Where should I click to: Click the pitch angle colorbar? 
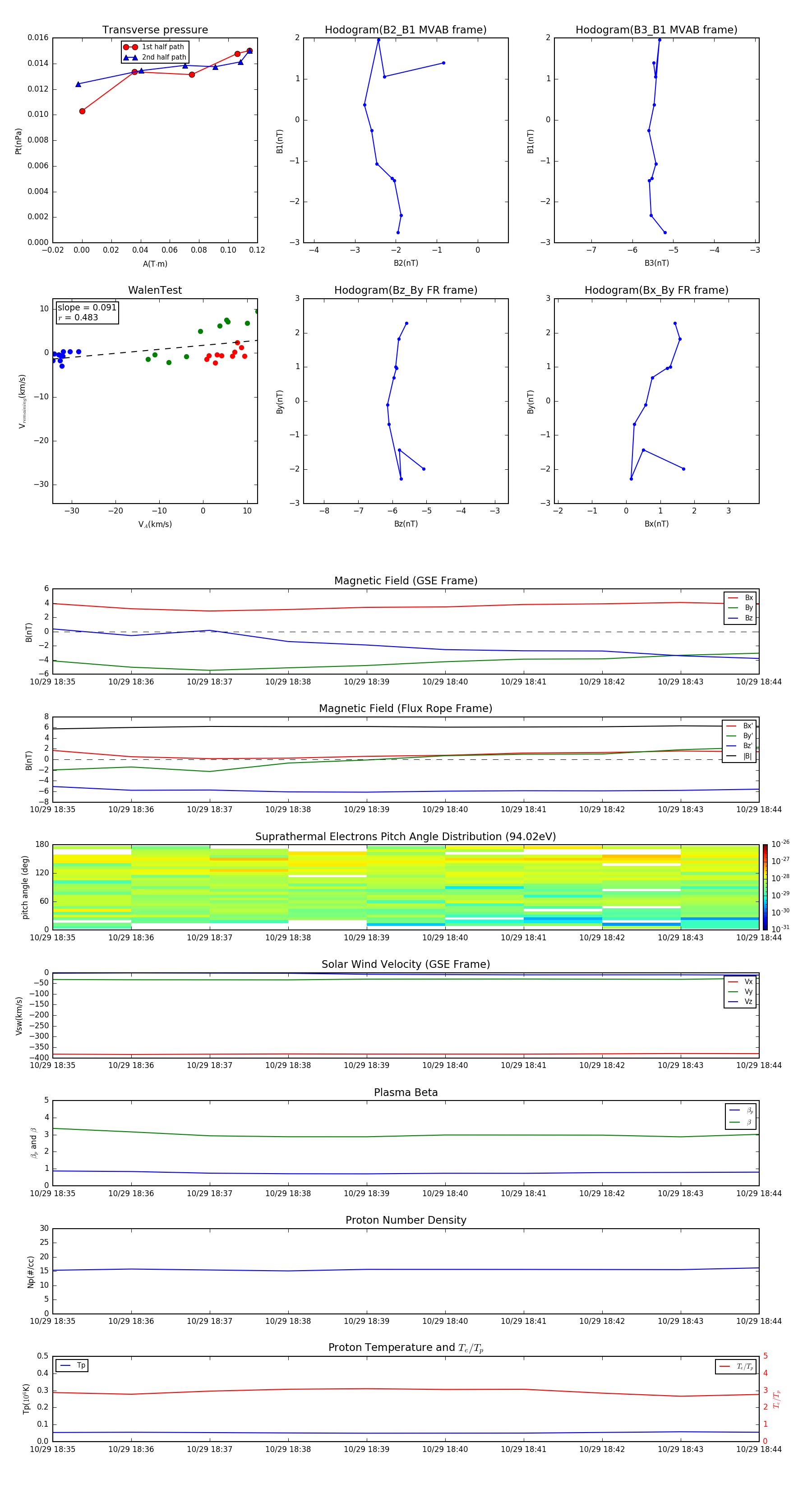click(765, 887)
